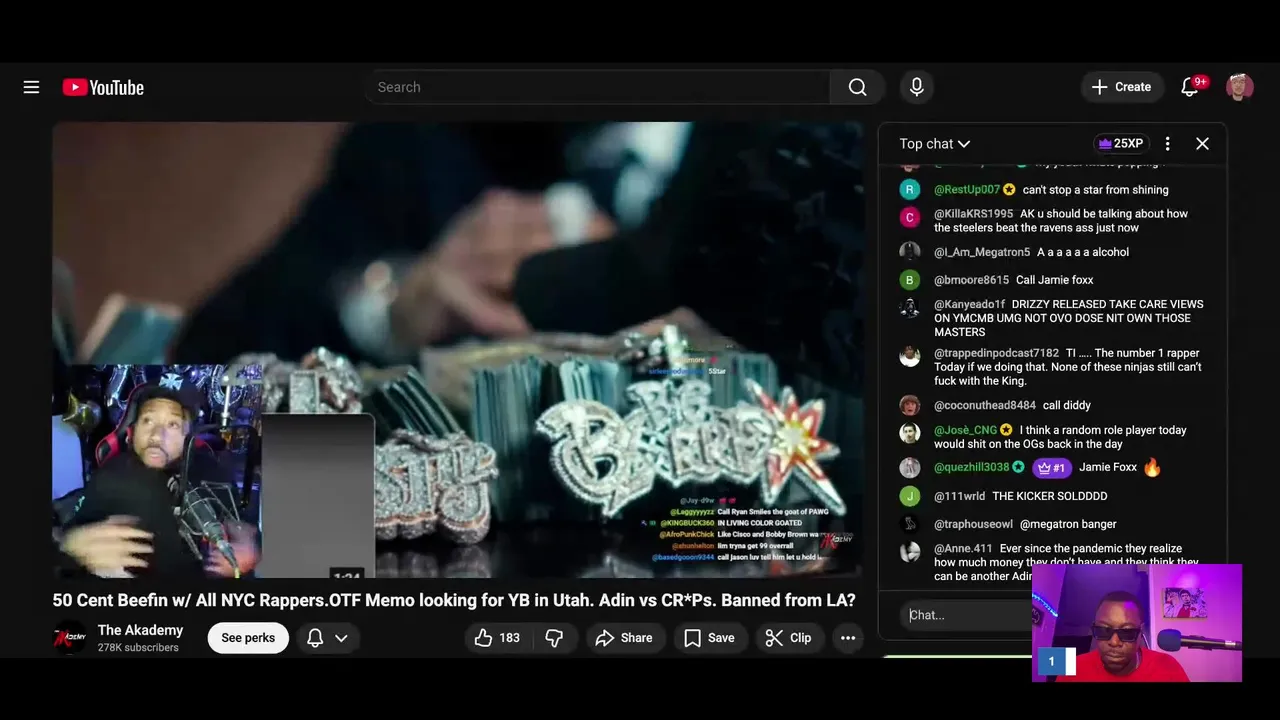Click 278K subscribers text
The width and height of the screenshot is (1280, 720).
(138, 648)
